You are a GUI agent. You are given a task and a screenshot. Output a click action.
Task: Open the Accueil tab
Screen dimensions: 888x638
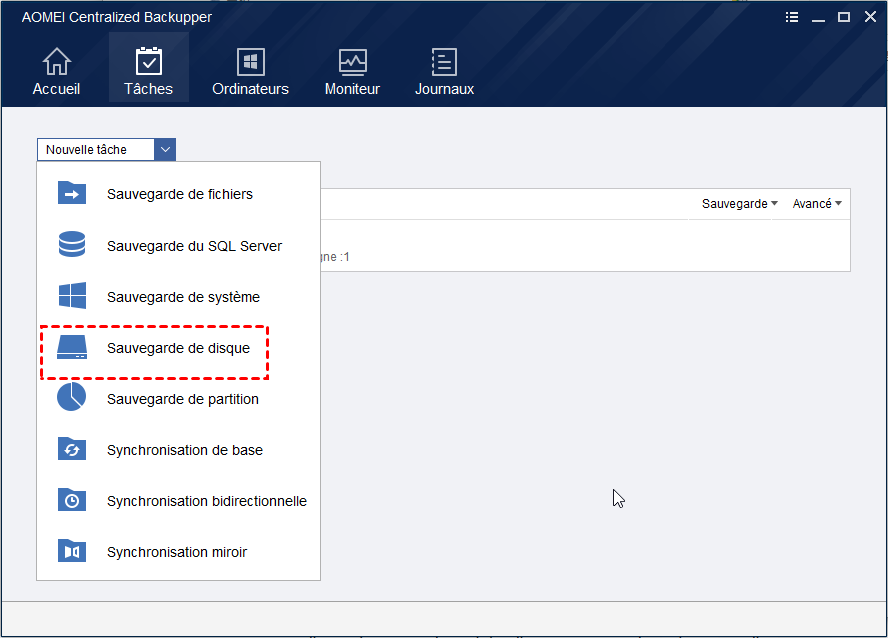(x=56, y=70)
